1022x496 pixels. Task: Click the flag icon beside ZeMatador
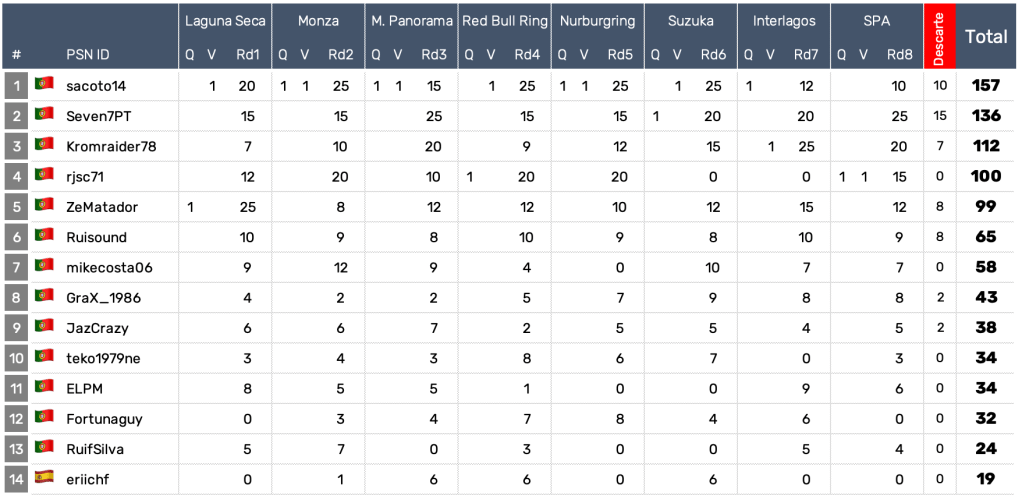[44, 205]
